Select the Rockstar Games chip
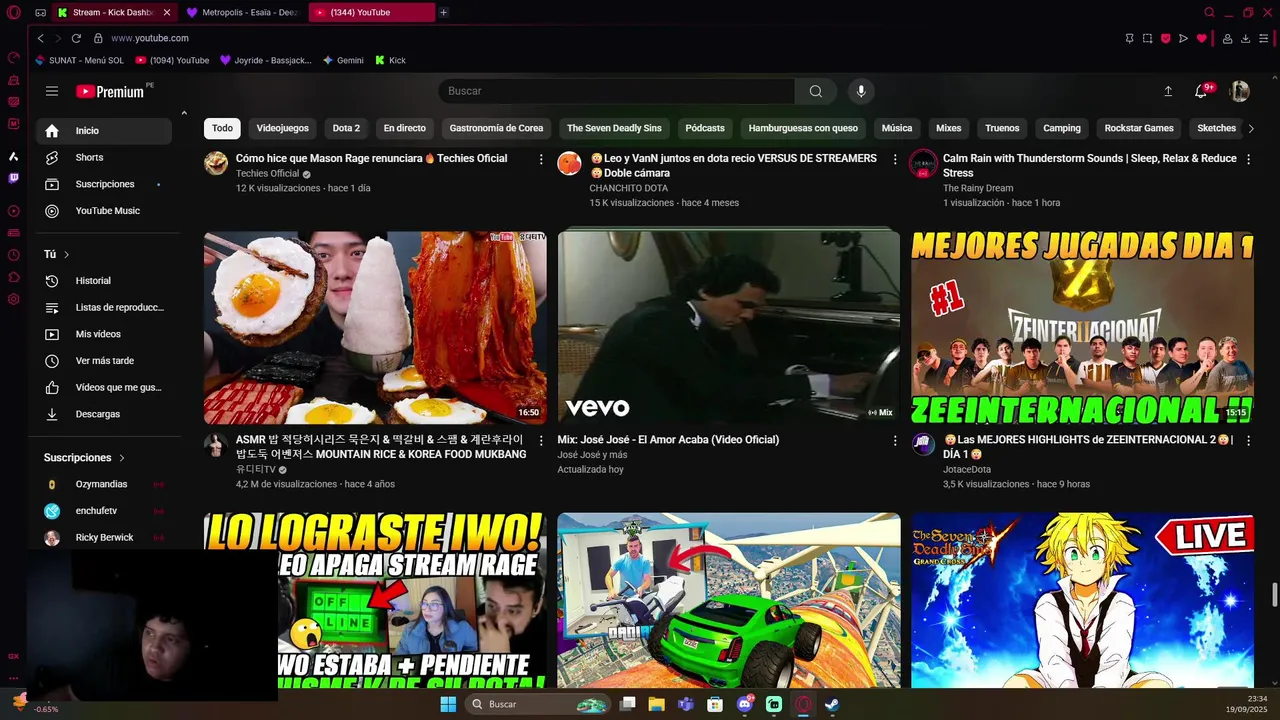Viewport: 1280px width, 720px height. click(x=1139, y=128)
